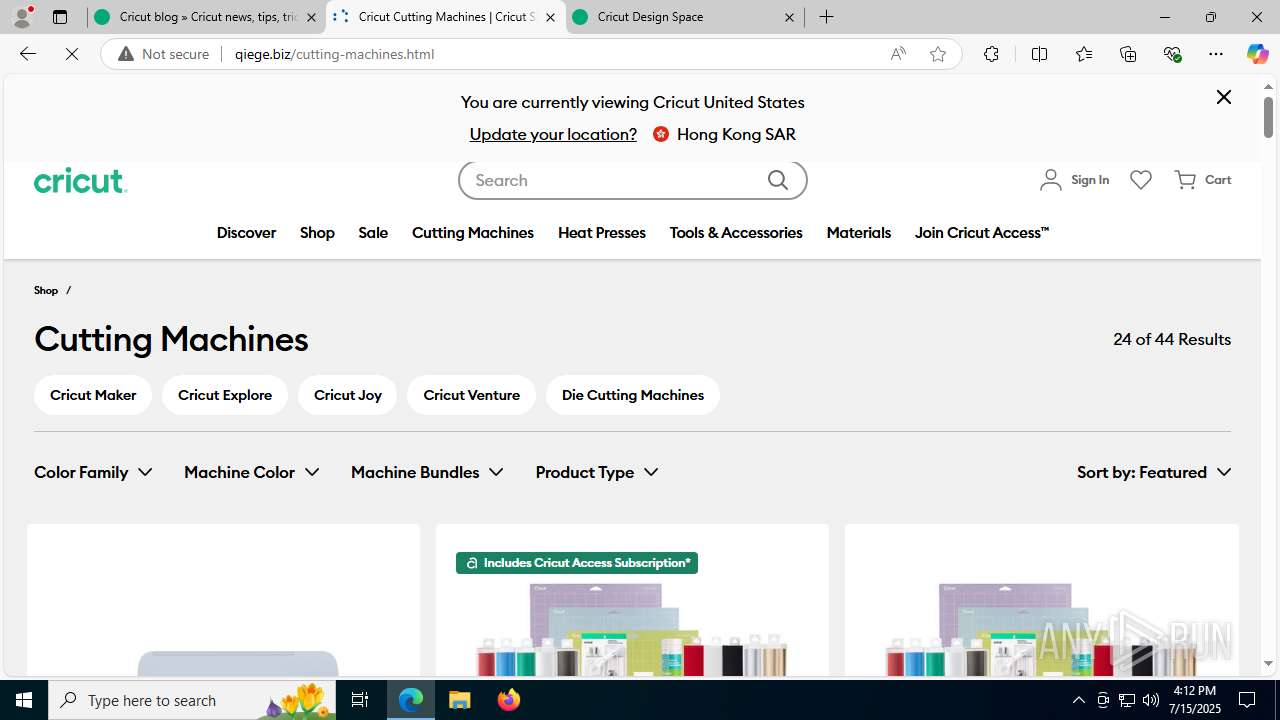Click the search magnifier icon
1280x720 pixels.
(x=778, y=180)
